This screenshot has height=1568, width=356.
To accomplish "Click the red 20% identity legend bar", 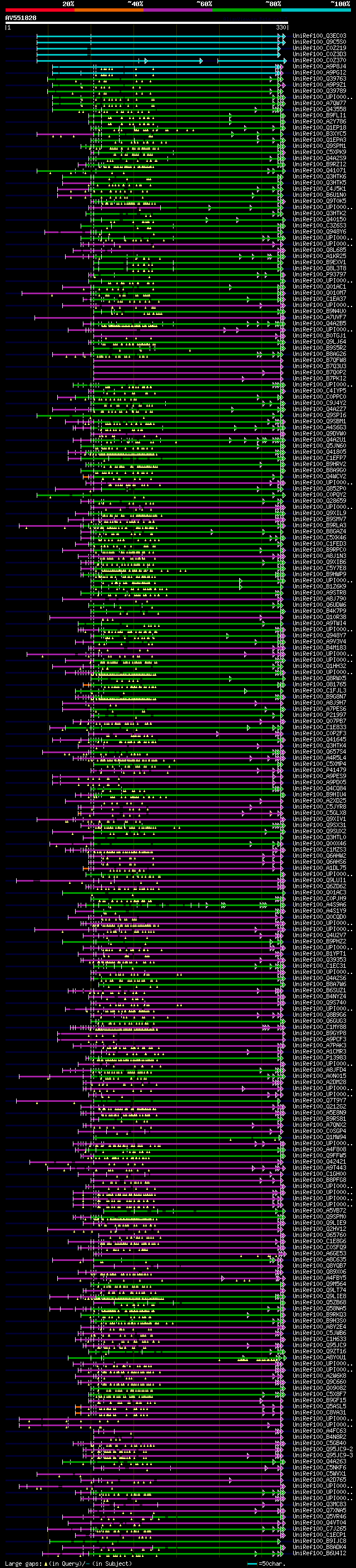I will pyautogui.click(x=39, y=10).
